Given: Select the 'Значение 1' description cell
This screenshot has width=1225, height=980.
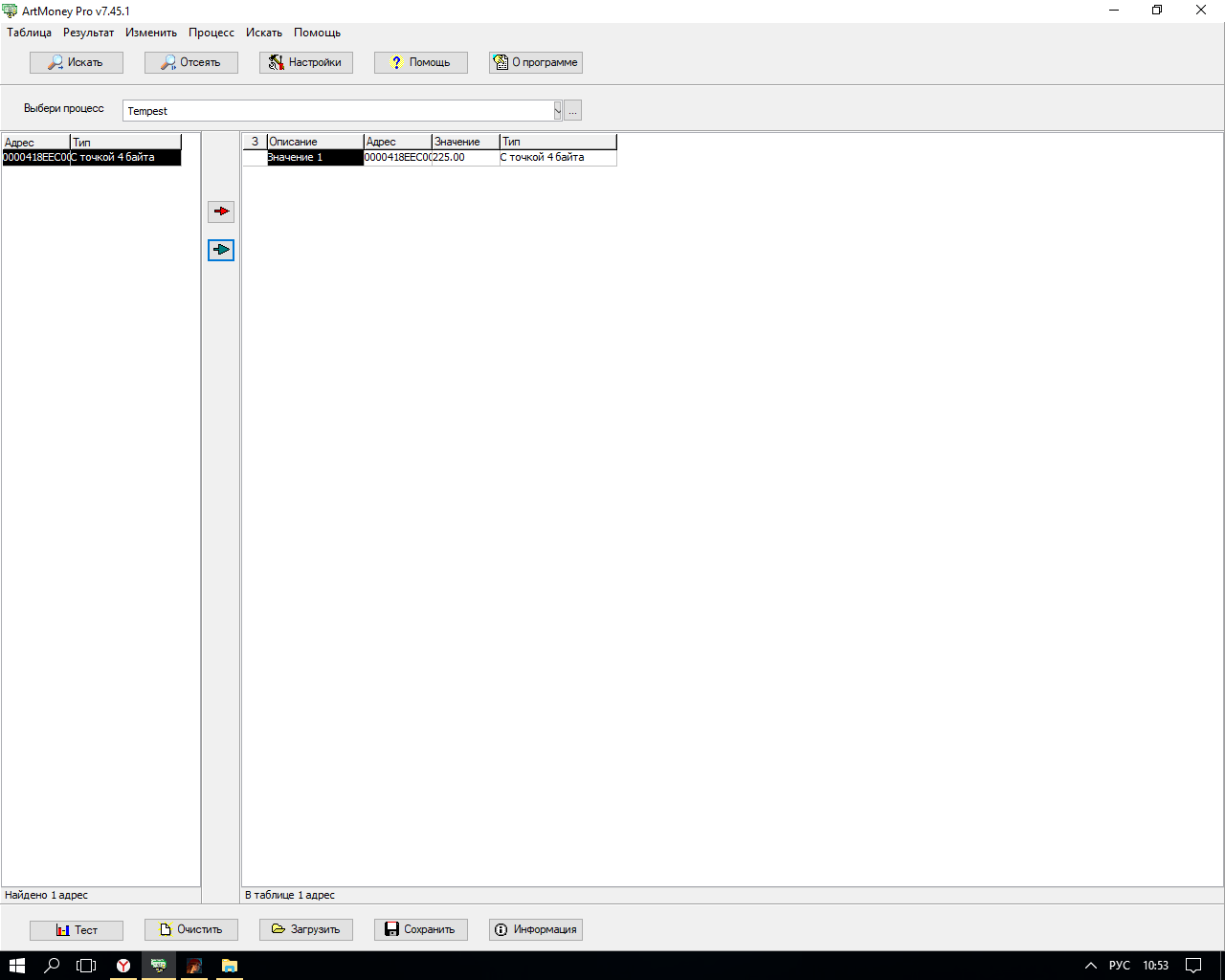Looking at the screenshot, I should click(315, 157).
